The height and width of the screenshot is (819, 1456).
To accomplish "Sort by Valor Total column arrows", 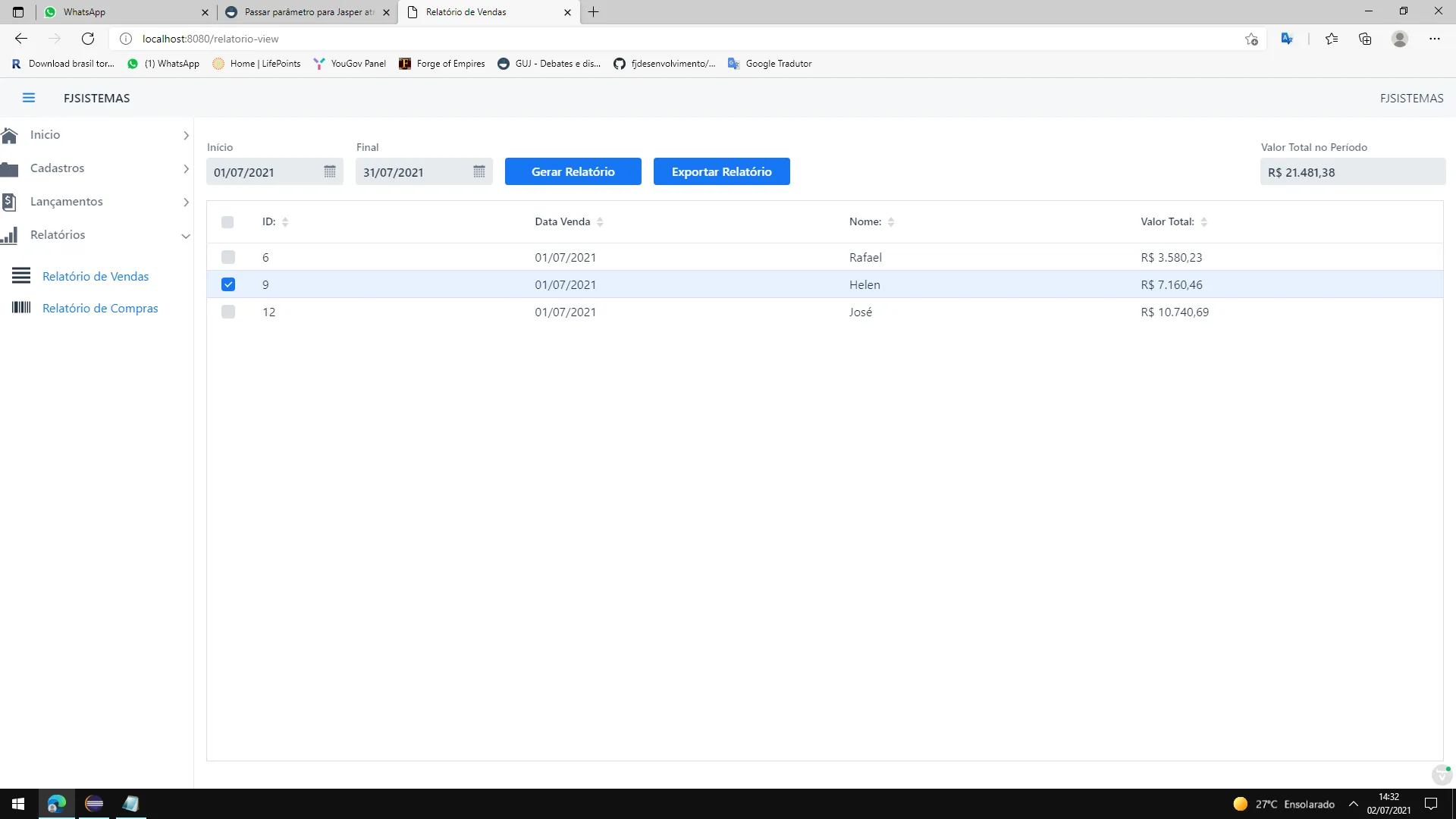I will pos(1203,222).
